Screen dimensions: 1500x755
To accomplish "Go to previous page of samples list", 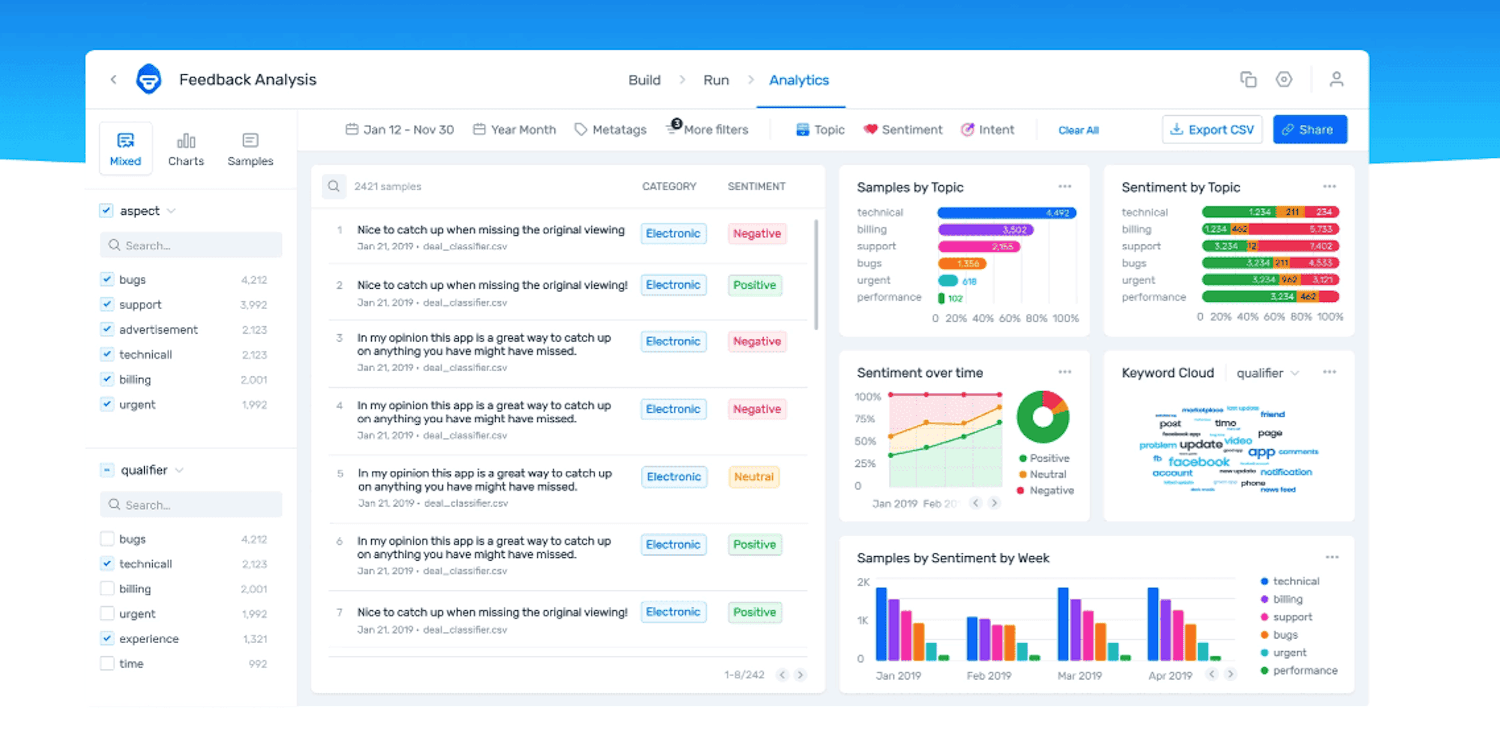I will click(782, 675).
